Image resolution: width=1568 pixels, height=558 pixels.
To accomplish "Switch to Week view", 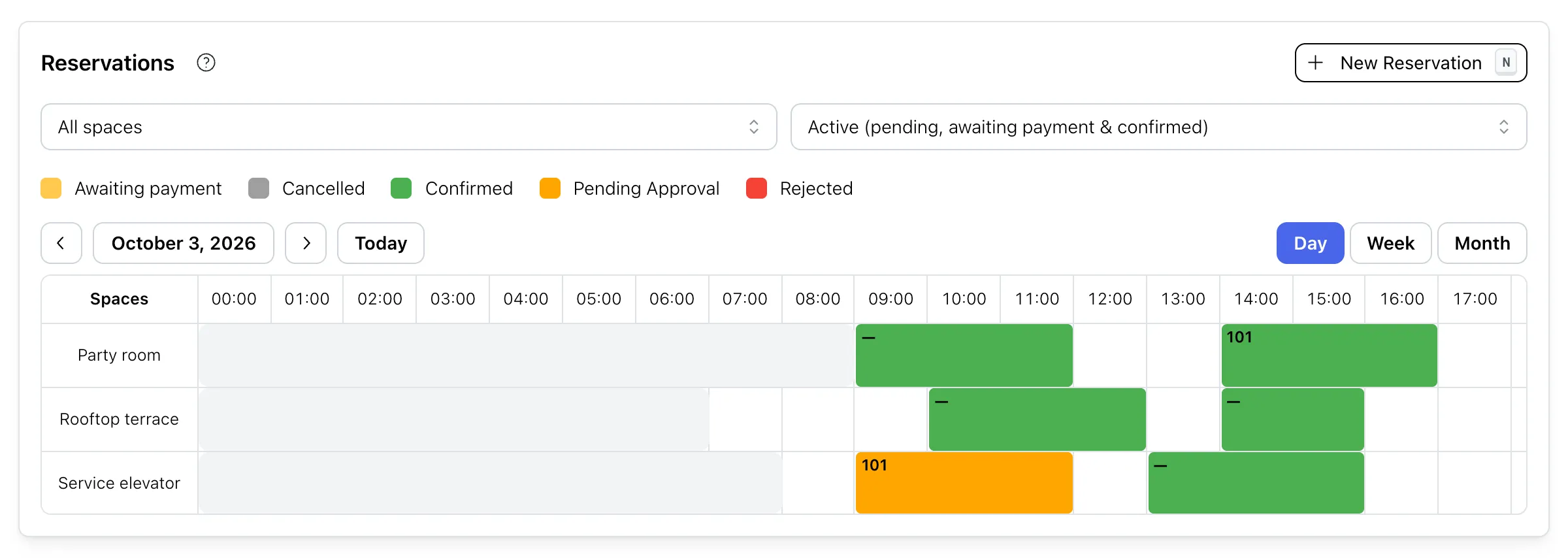I will [x=1390, y=243].
